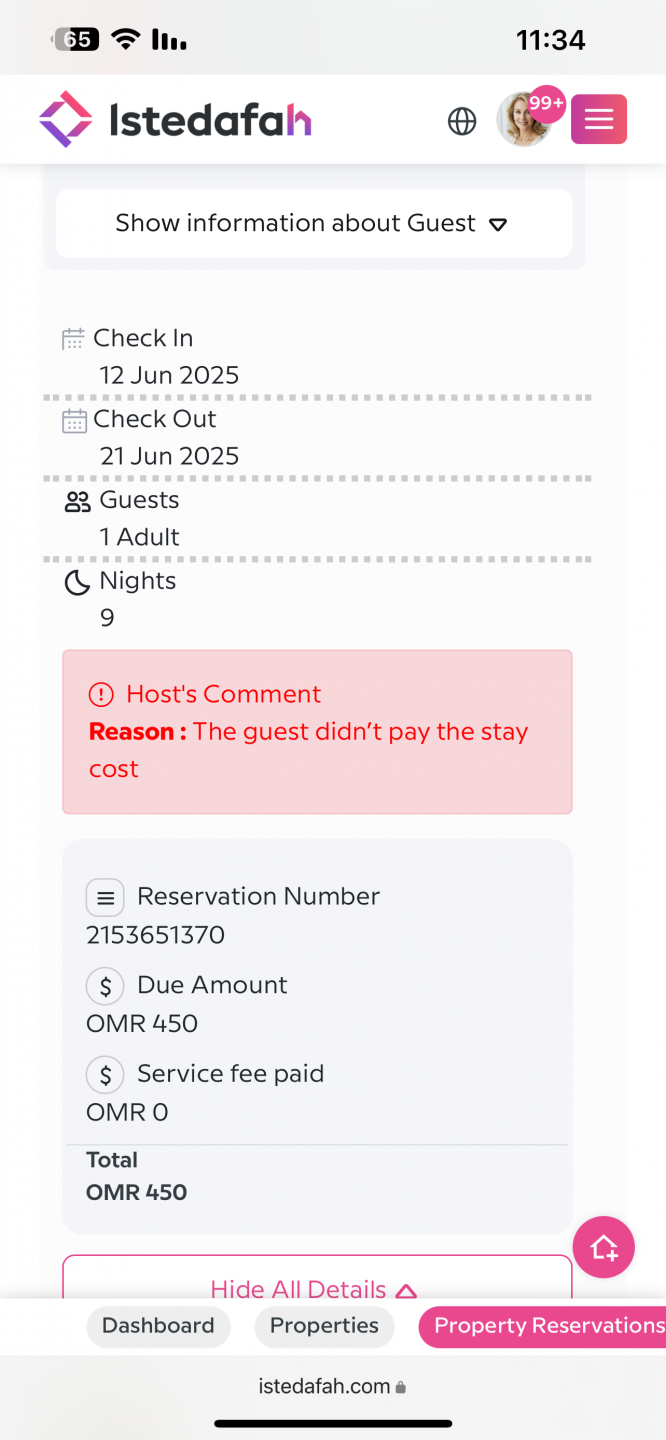
Task: Click the Due Amount dollar icon
Action: coord(105,986)
